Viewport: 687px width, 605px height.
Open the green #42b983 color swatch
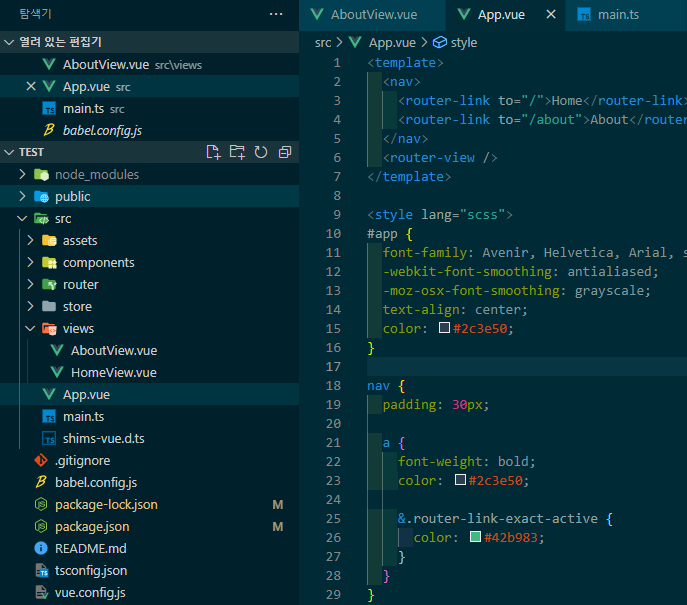(x=475, y=537)
